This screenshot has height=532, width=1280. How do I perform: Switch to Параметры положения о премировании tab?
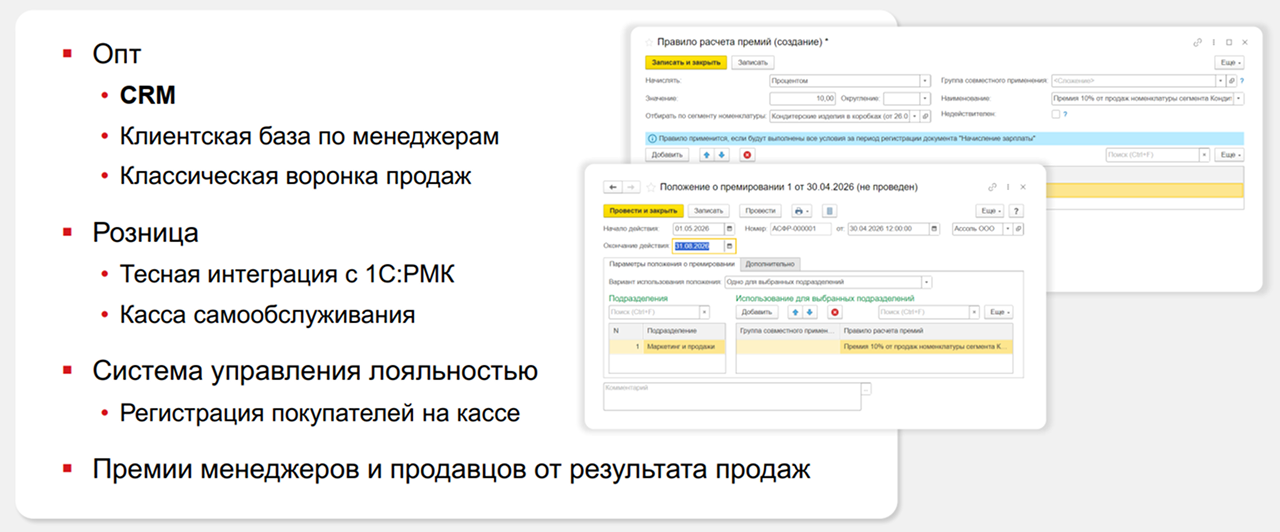[x=672, y=264]
